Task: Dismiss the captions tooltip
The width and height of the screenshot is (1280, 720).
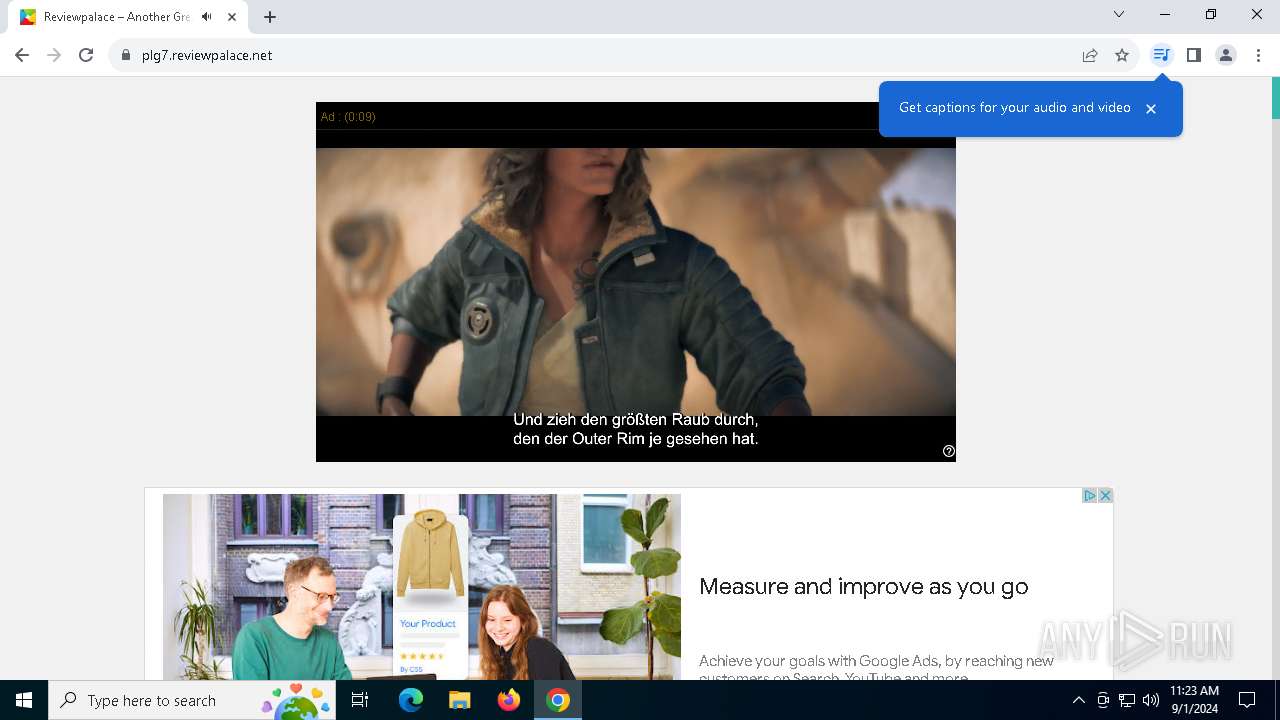Action: tap(1151, 109)
